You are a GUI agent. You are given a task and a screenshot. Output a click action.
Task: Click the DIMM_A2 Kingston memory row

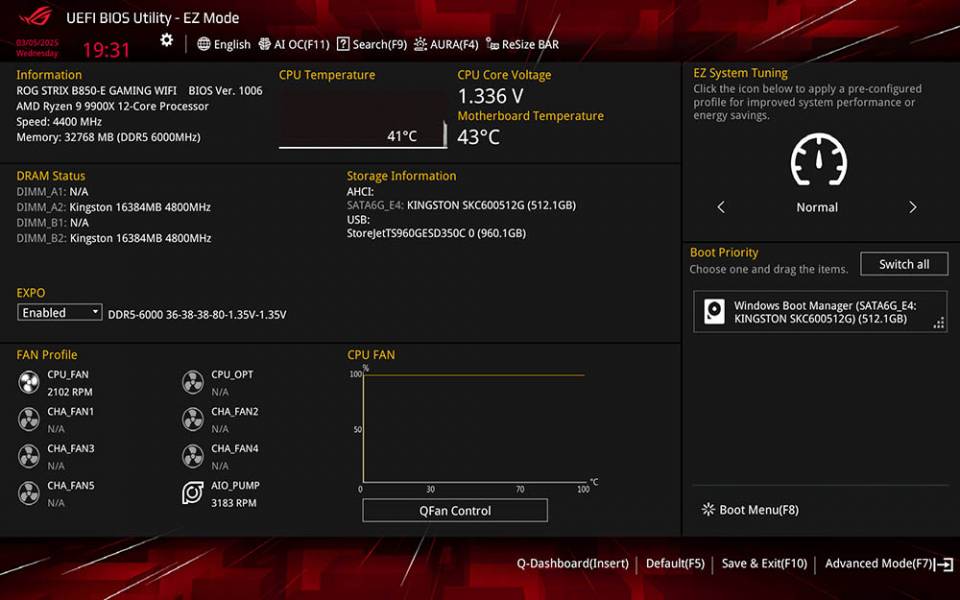(113, 207)
